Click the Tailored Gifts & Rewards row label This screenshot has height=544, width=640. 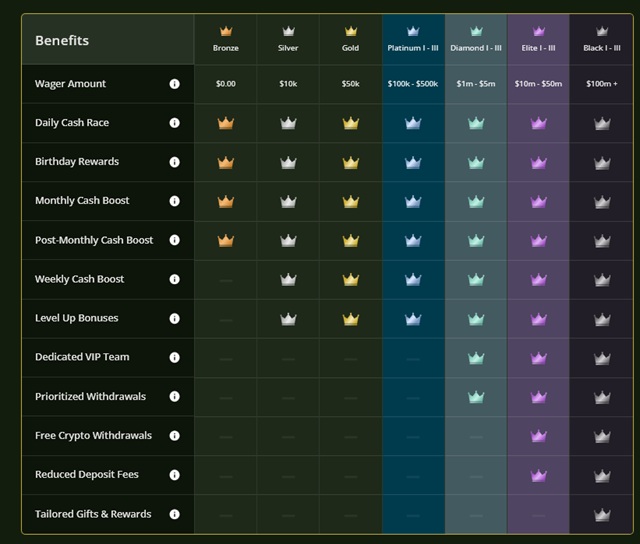coord(93,514)
